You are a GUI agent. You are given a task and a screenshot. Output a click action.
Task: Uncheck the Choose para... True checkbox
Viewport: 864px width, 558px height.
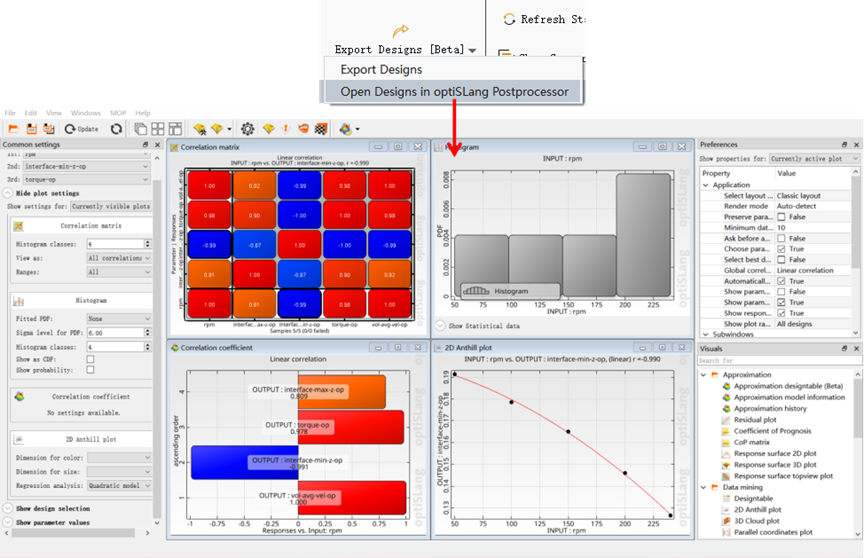pyautogui.click(x=781, y=249)
